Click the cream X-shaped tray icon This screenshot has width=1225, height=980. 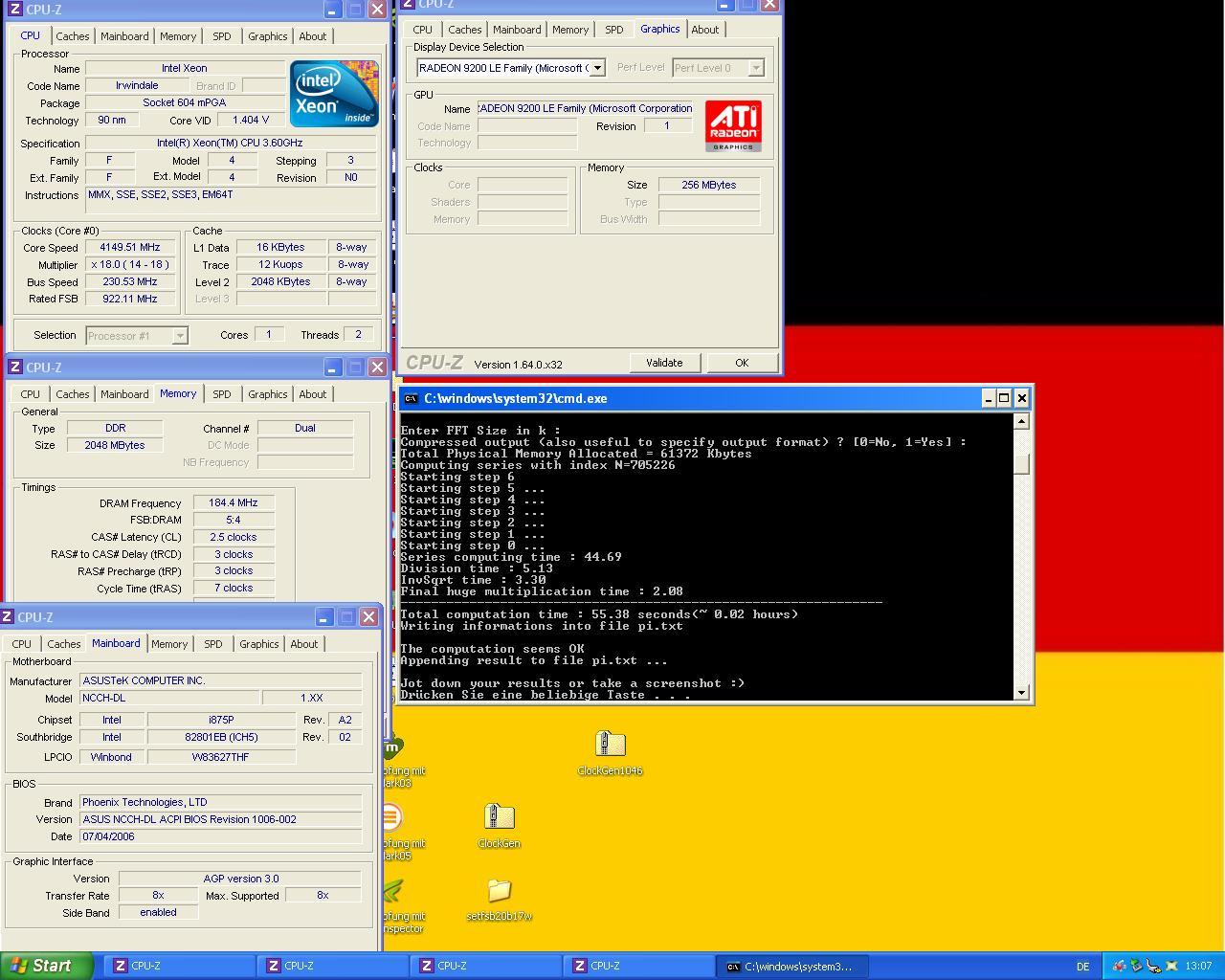[x=1170, y=966]
